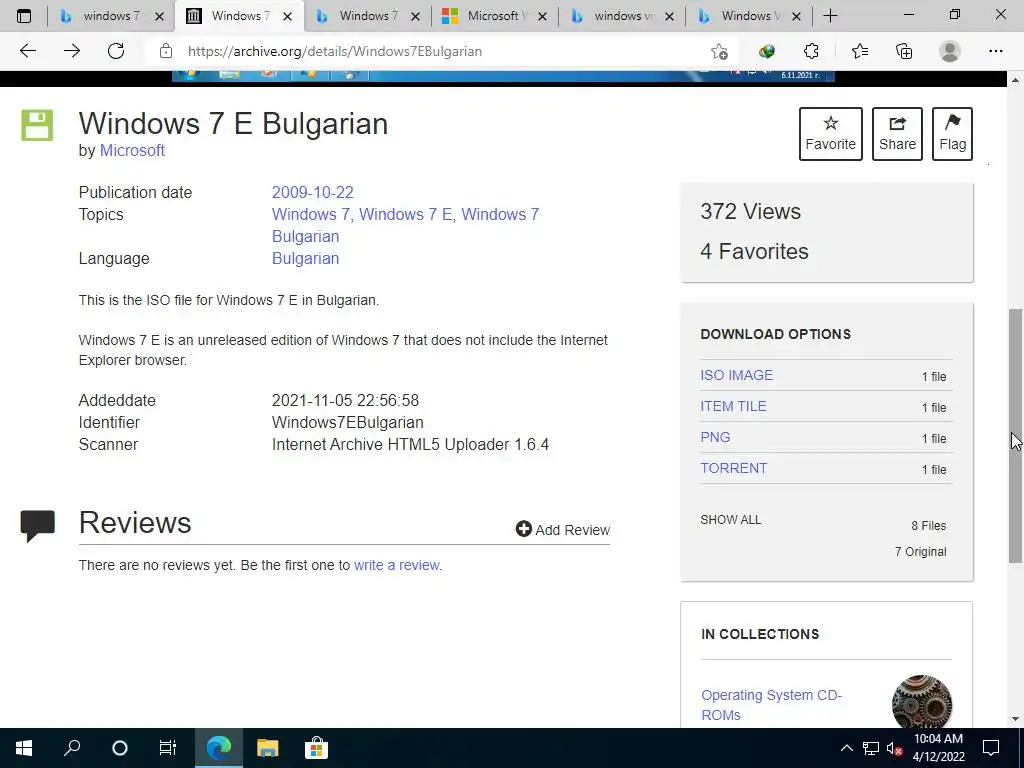Open the globe extension icon in toolbar

pos(767,51)
